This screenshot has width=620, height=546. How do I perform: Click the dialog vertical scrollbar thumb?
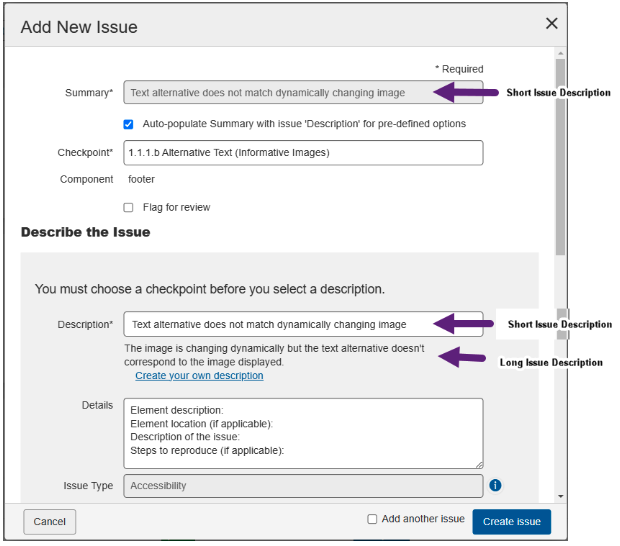click(560, 157)
